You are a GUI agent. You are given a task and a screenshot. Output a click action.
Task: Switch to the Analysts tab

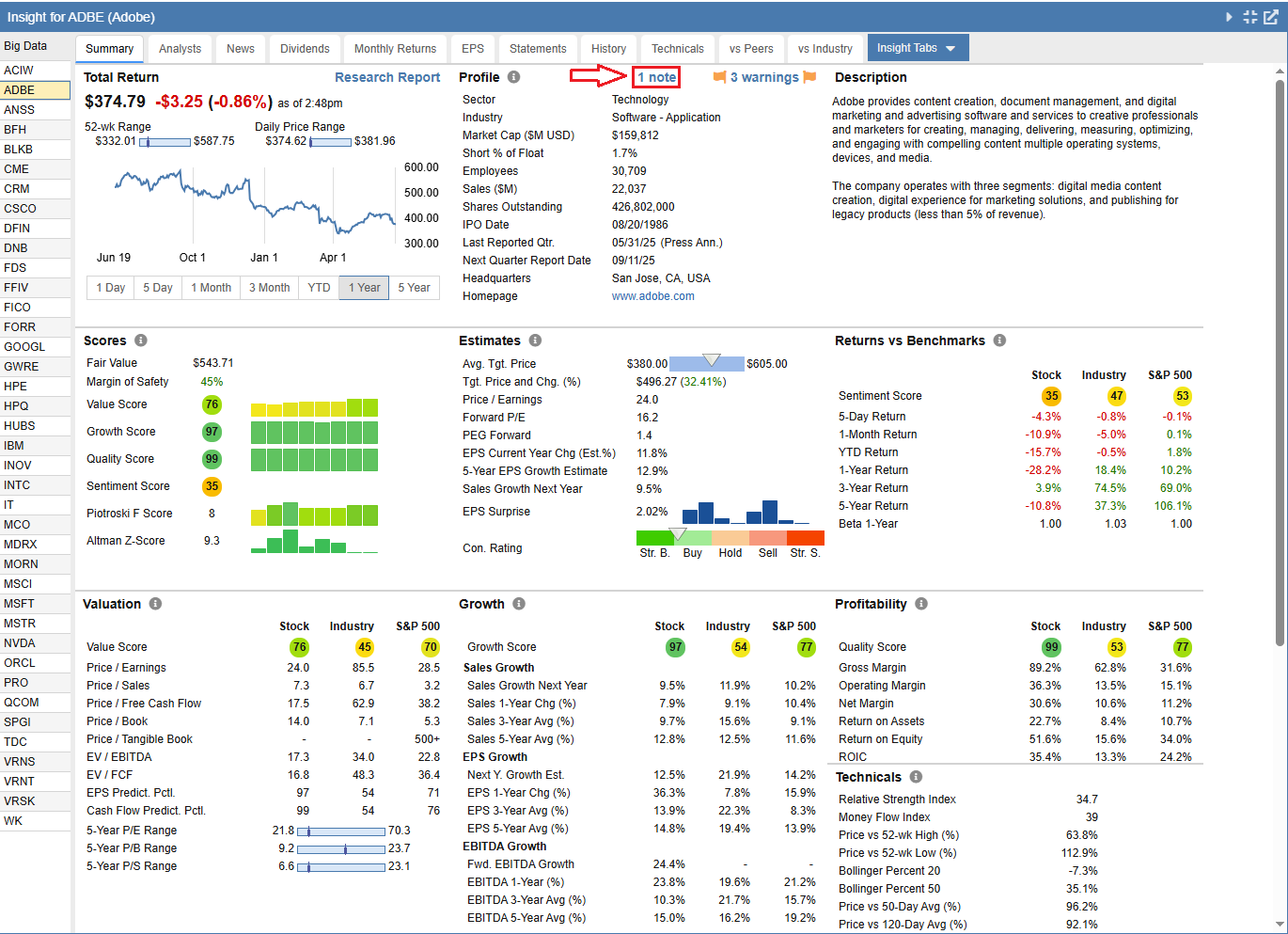point(180,49)
